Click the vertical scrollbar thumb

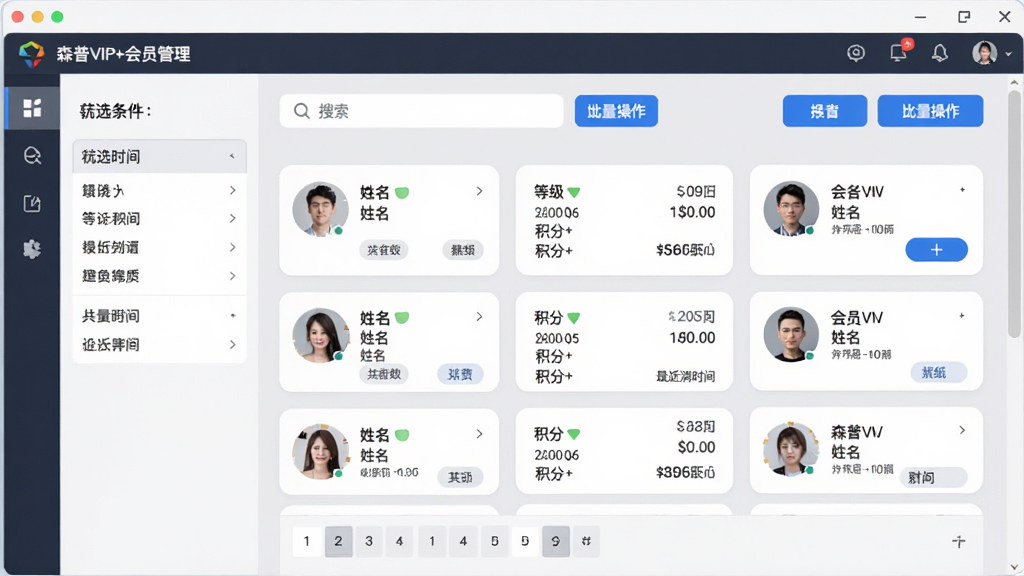[1014, 214]
